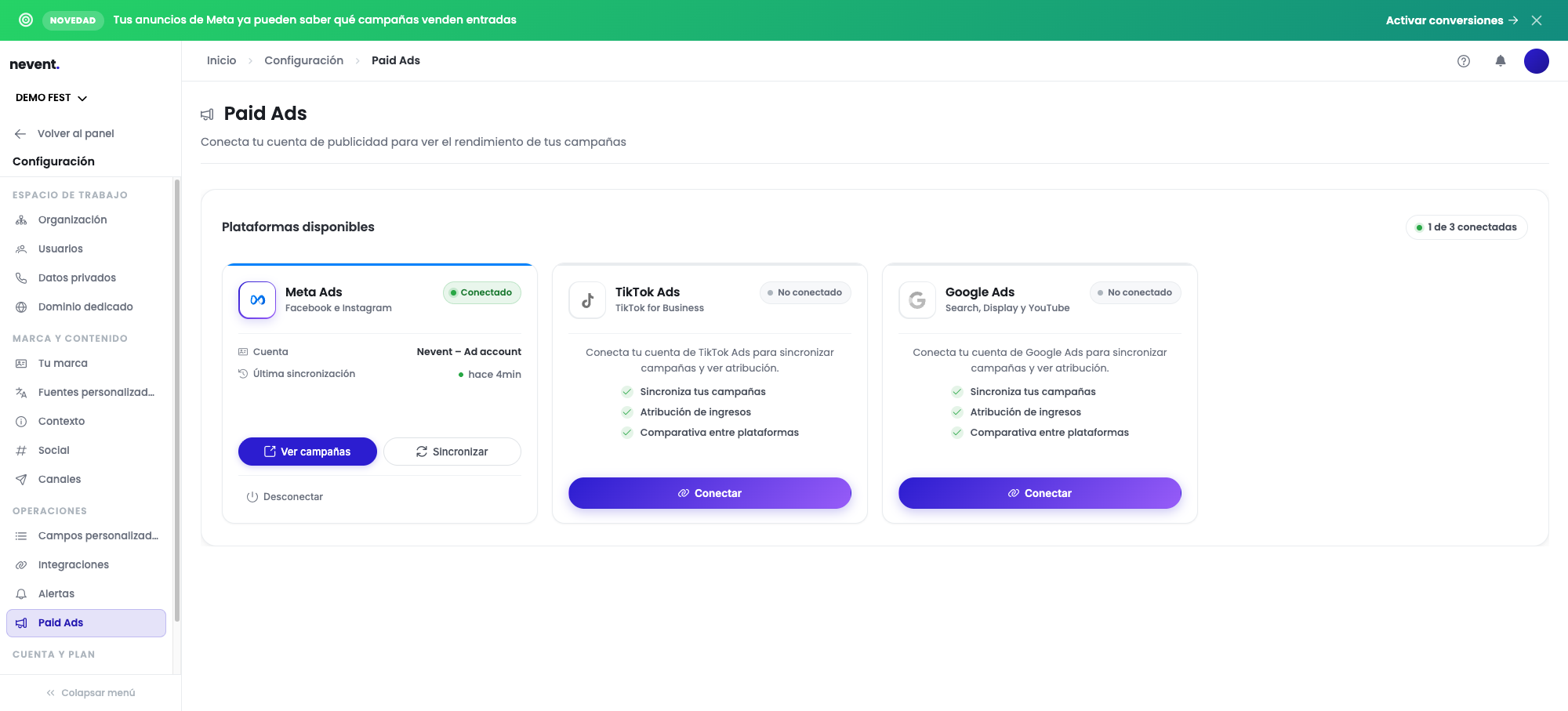The image size is (1568, 711).
Task: Click the Meta Ads logo icon
Action: point(257,300)
